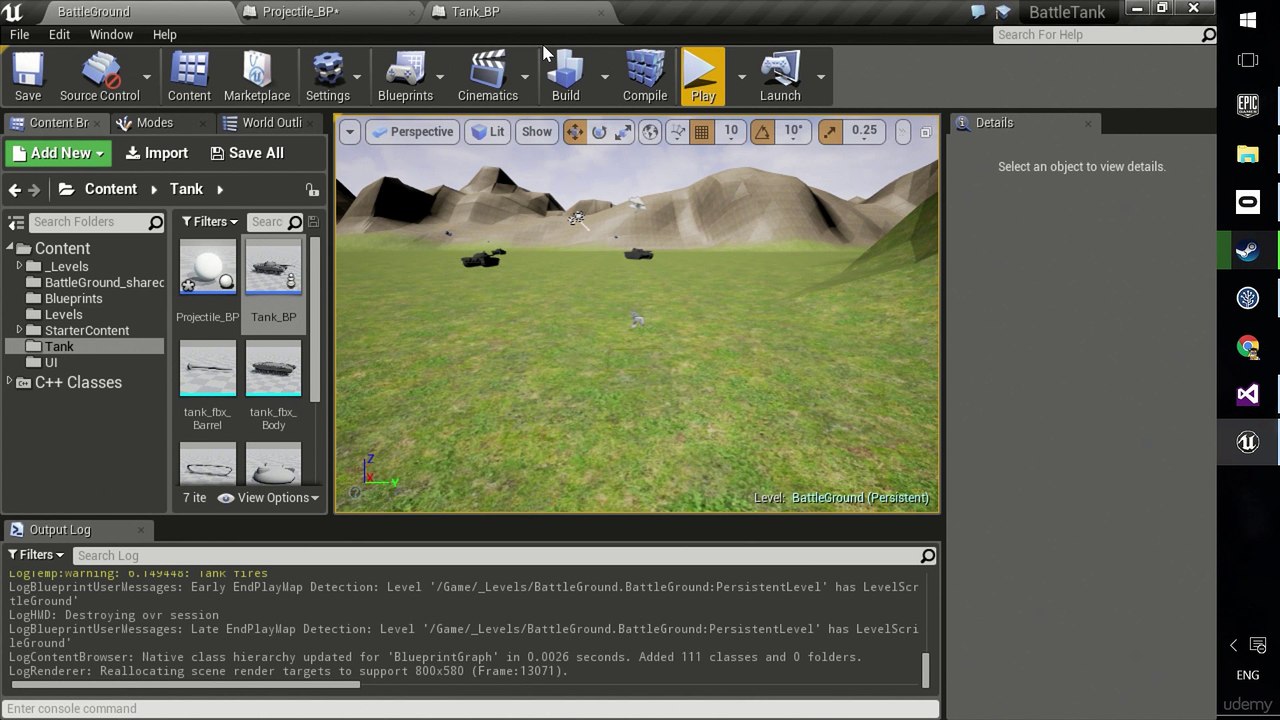Open the Blueprints toolbar icon
Screen dimensions: 1280x720
coord(405,77)
